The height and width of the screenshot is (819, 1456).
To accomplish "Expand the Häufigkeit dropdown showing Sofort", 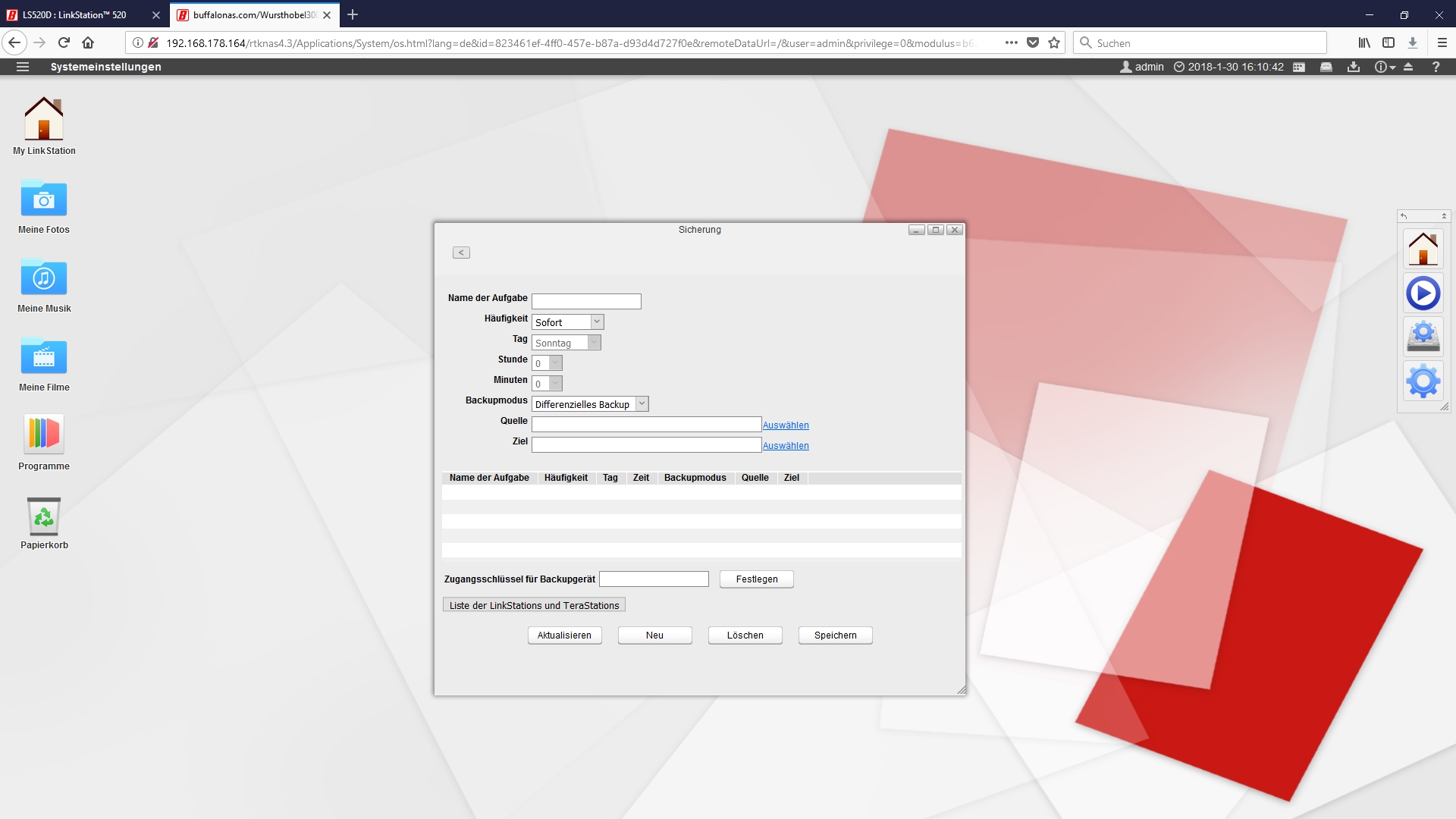I will (x=596, y=322).
